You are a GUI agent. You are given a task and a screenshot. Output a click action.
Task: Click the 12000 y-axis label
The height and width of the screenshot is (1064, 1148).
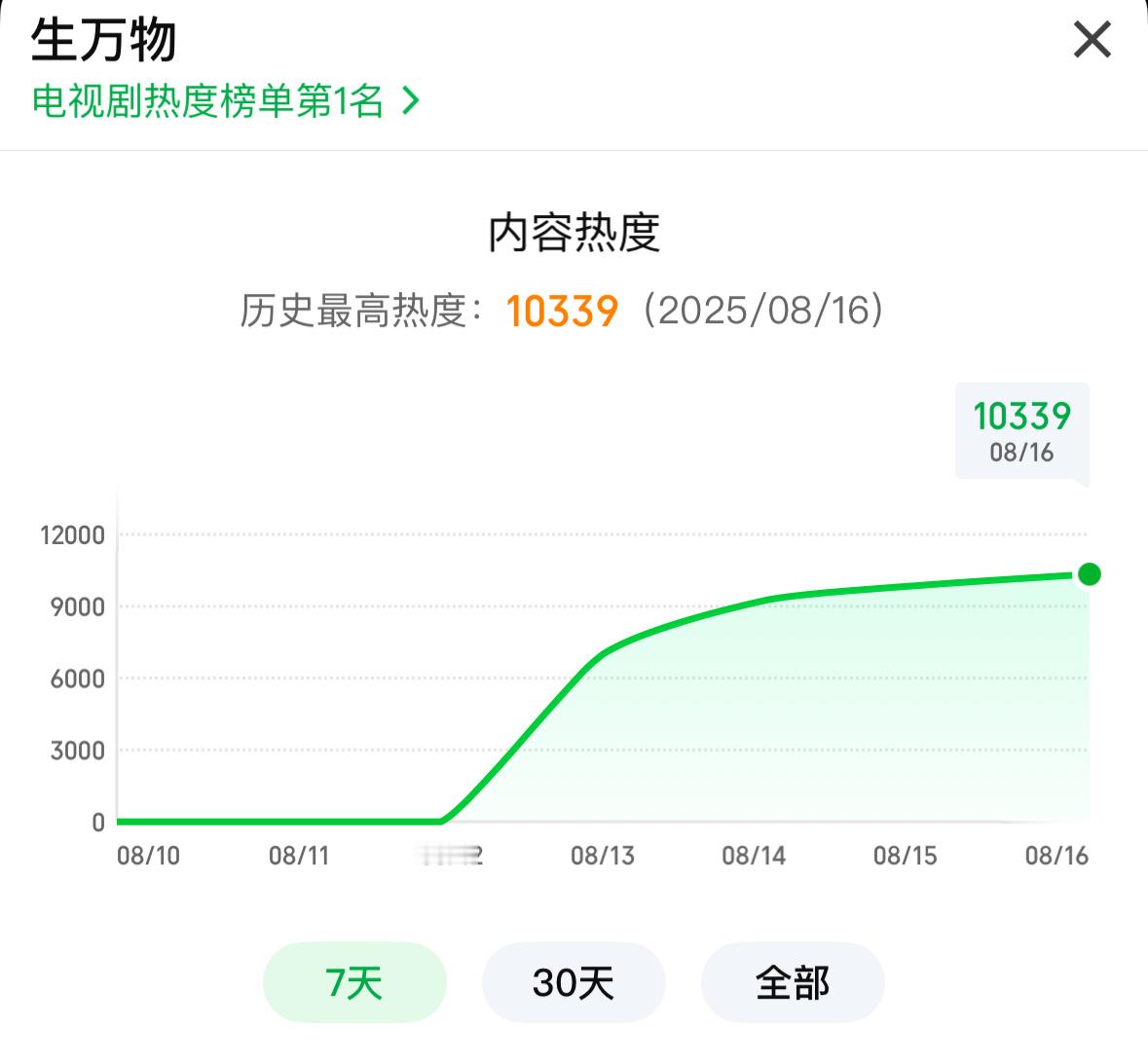tap(72, 535)
